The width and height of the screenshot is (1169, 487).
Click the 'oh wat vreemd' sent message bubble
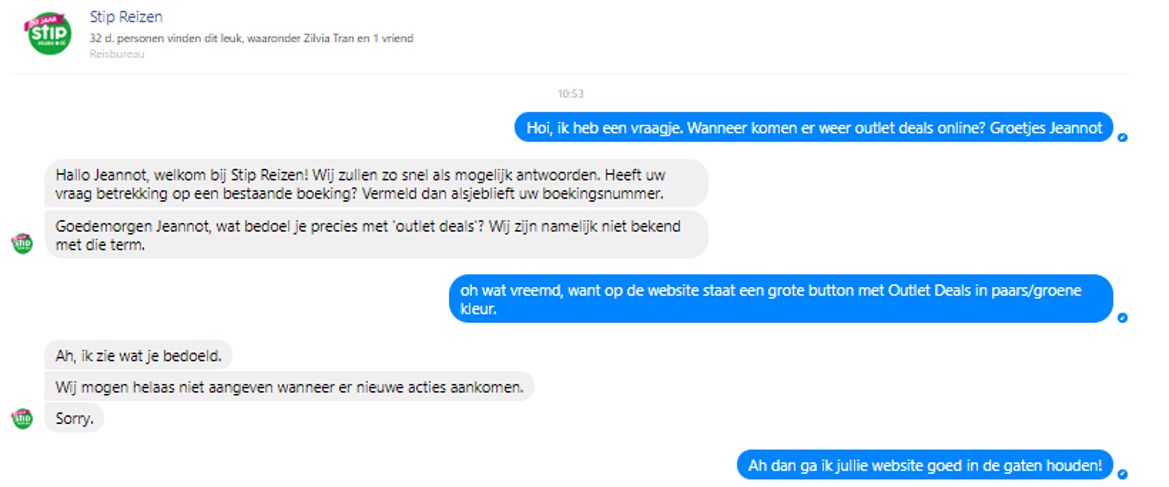pos(781,299)
